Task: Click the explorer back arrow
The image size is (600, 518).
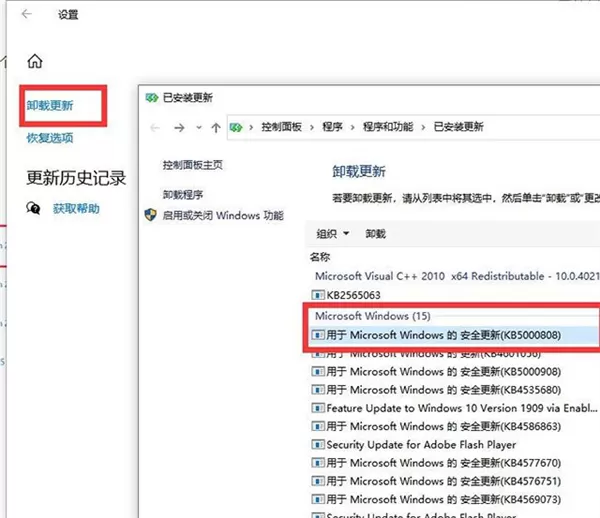Action: pos(155,127)
